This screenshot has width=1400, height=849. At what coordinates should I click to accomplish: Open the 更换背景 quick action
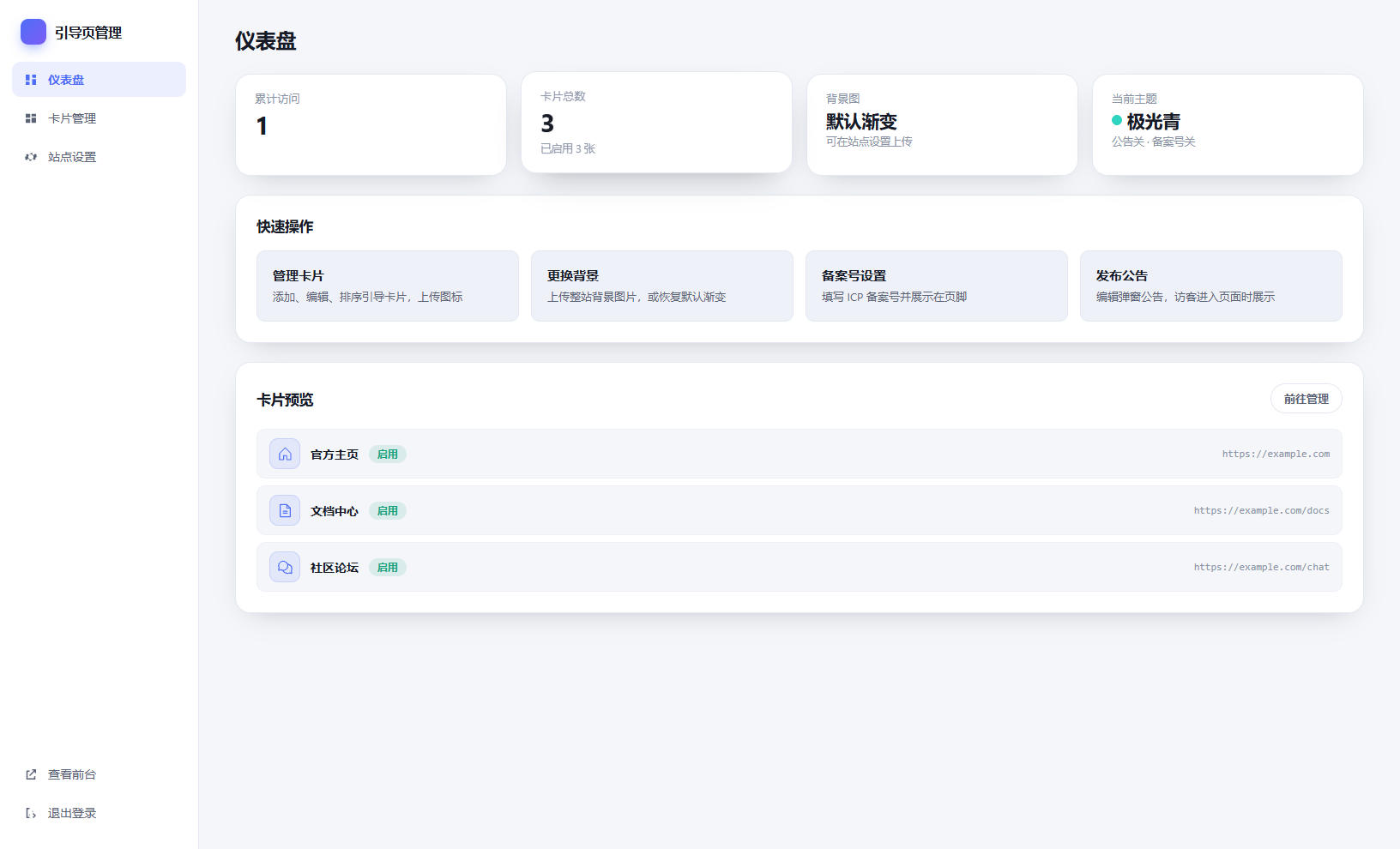click(662, 286)
